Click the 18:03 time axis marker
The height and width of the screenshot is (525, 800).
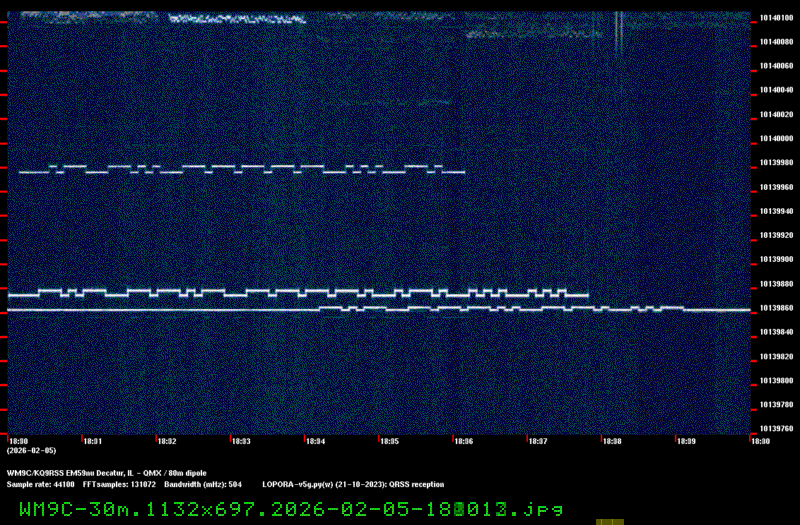click(x=241, y=441)
